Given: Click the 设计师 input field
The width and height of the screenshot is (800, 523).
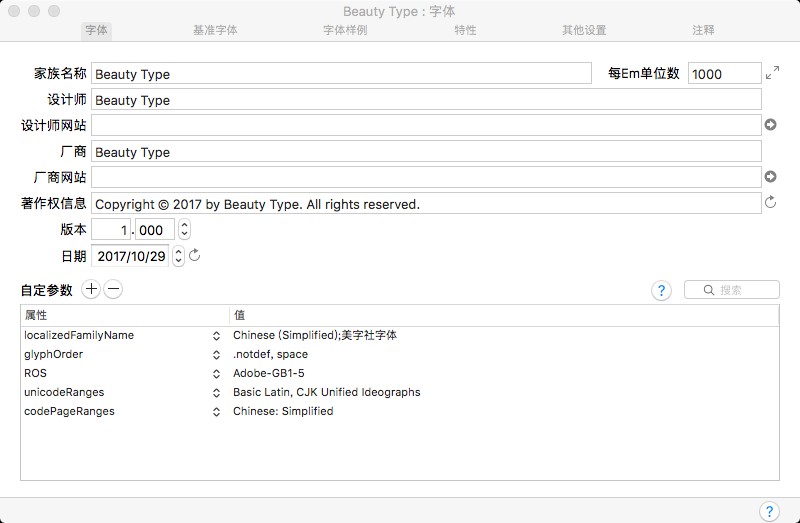Looking at the screenshot, I should pyautogui.click(x=427, y=99).
